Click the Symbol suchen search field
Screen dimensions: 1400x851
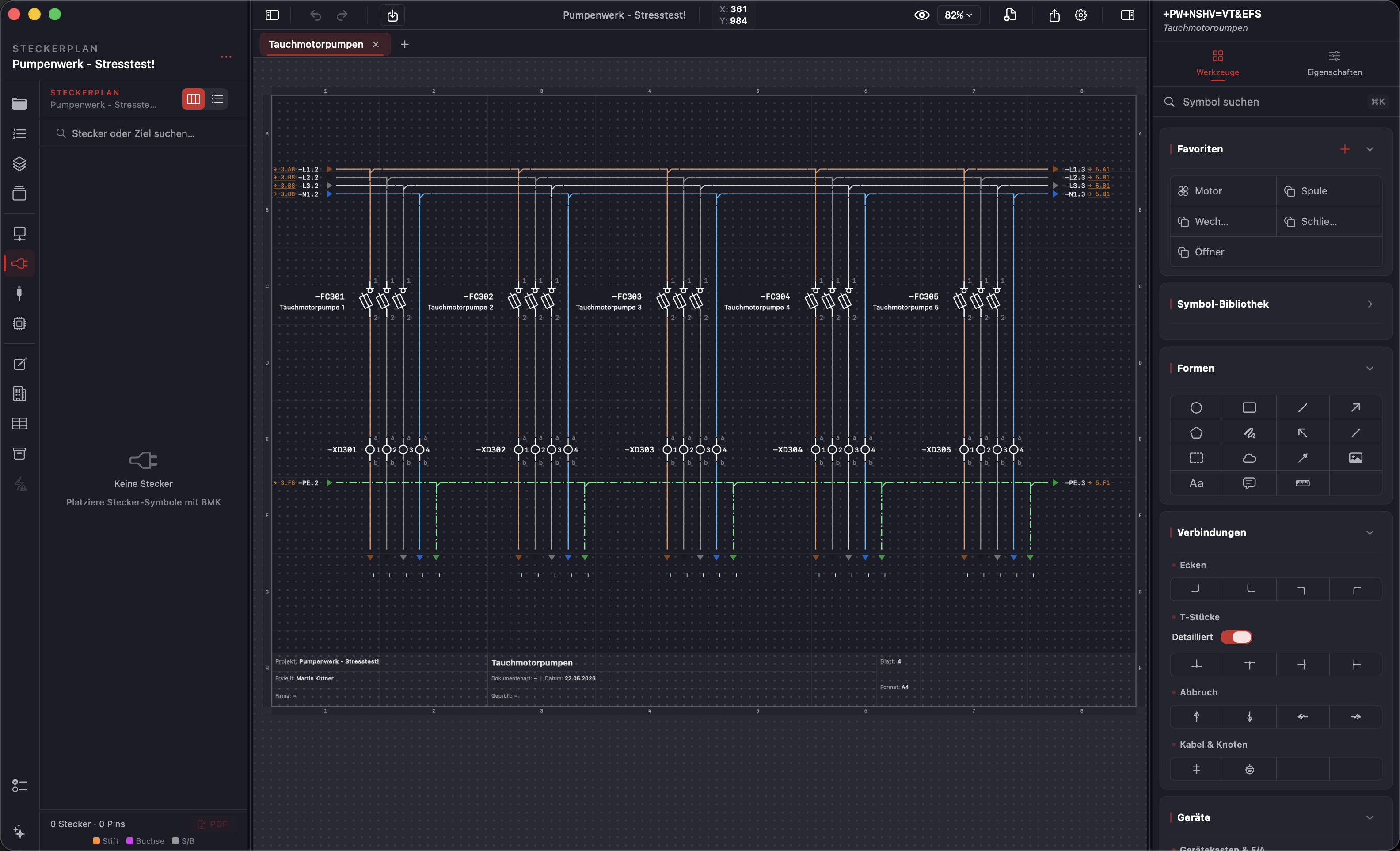point(1275,102)
